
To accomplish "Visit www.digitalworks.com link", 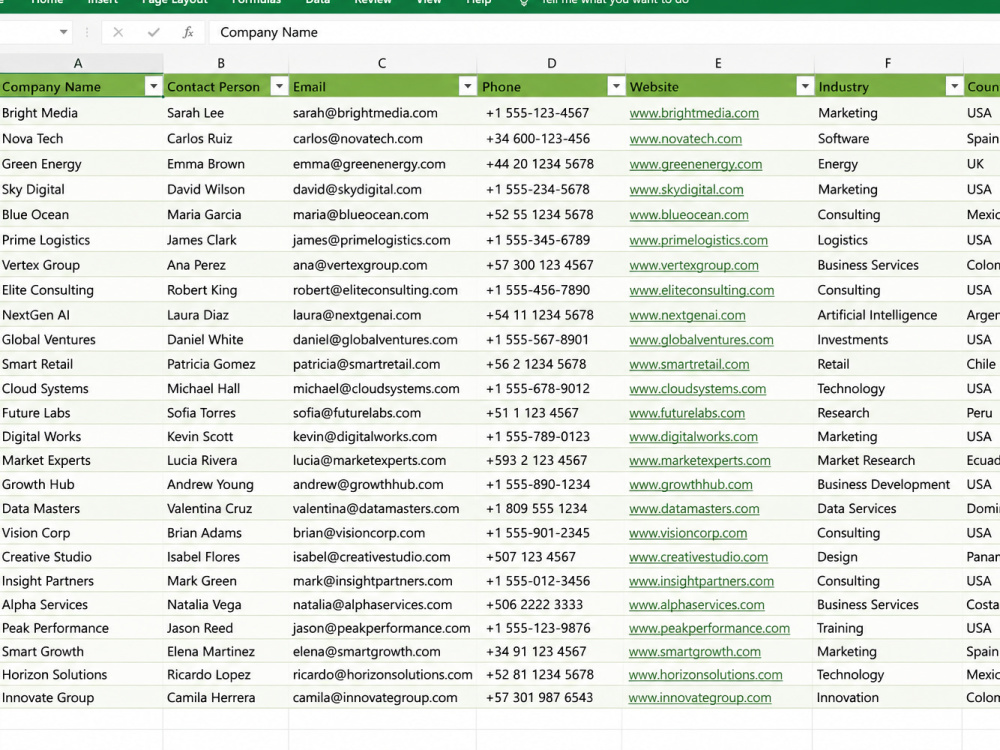I will pyautogui.click(x=693, y=437).
